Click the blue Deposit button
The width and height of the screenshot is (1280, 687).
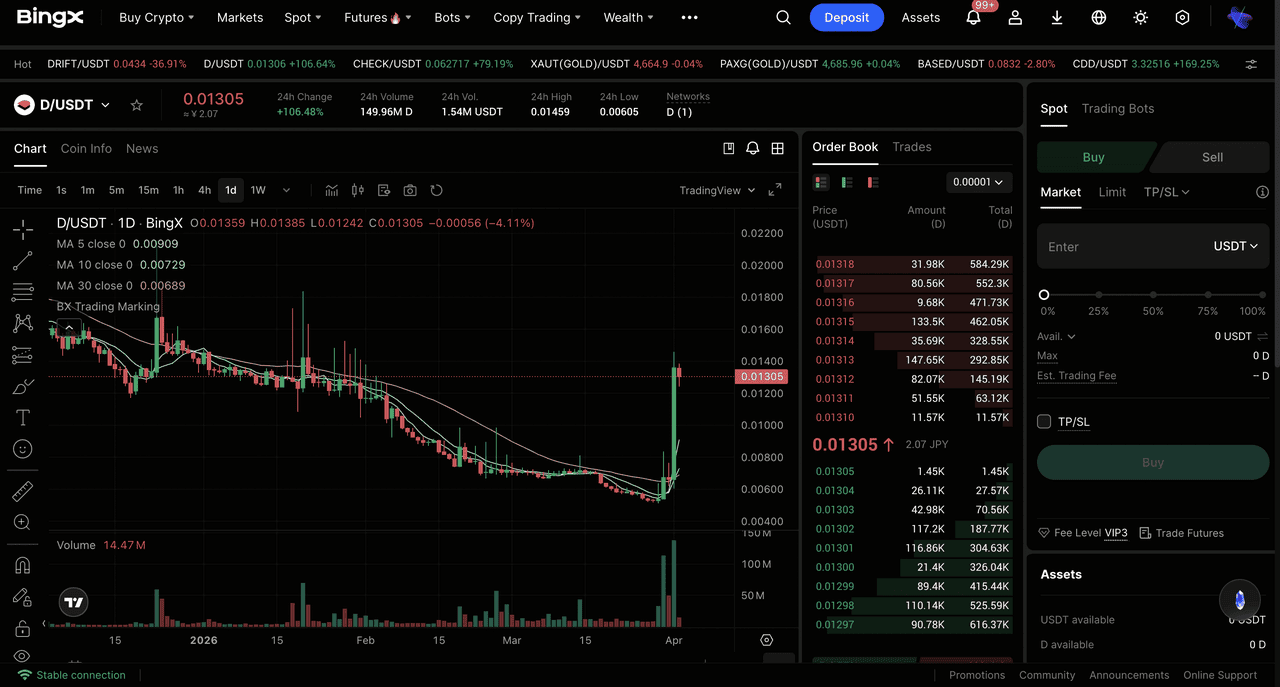click(x=846, y=18)
